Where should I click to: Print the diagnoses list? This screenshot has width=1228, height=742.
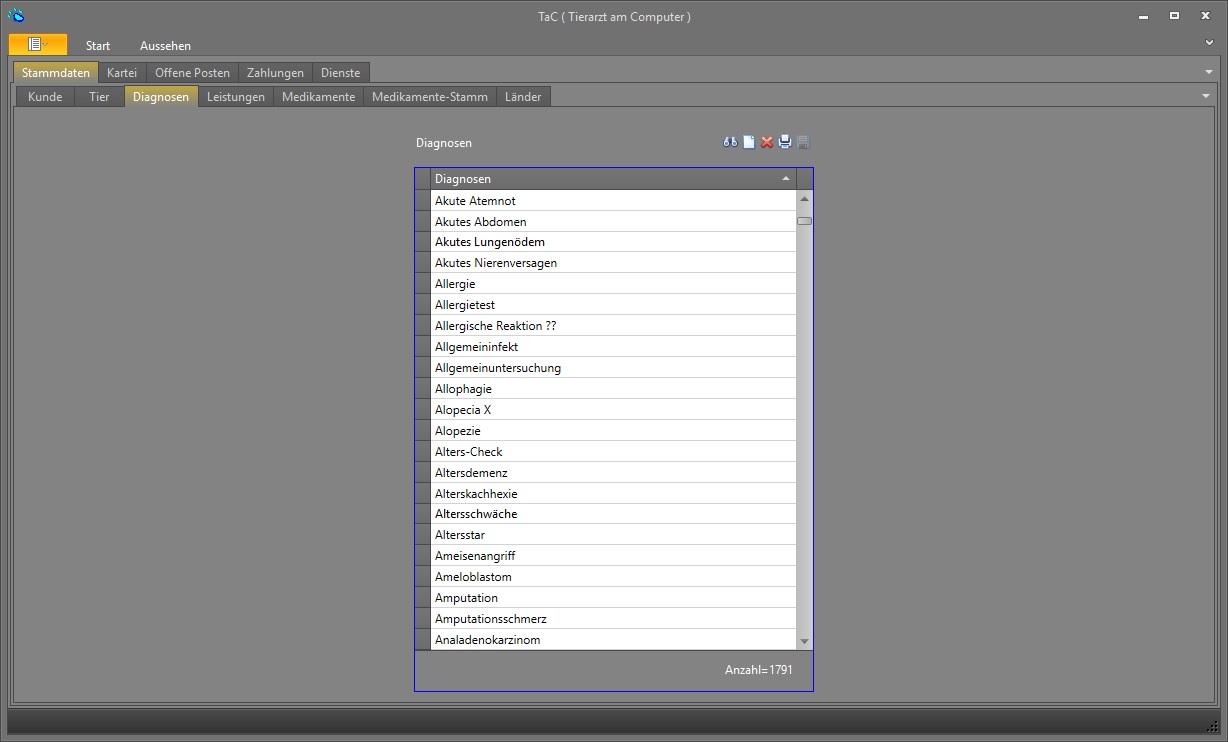[x=785, y=142]
